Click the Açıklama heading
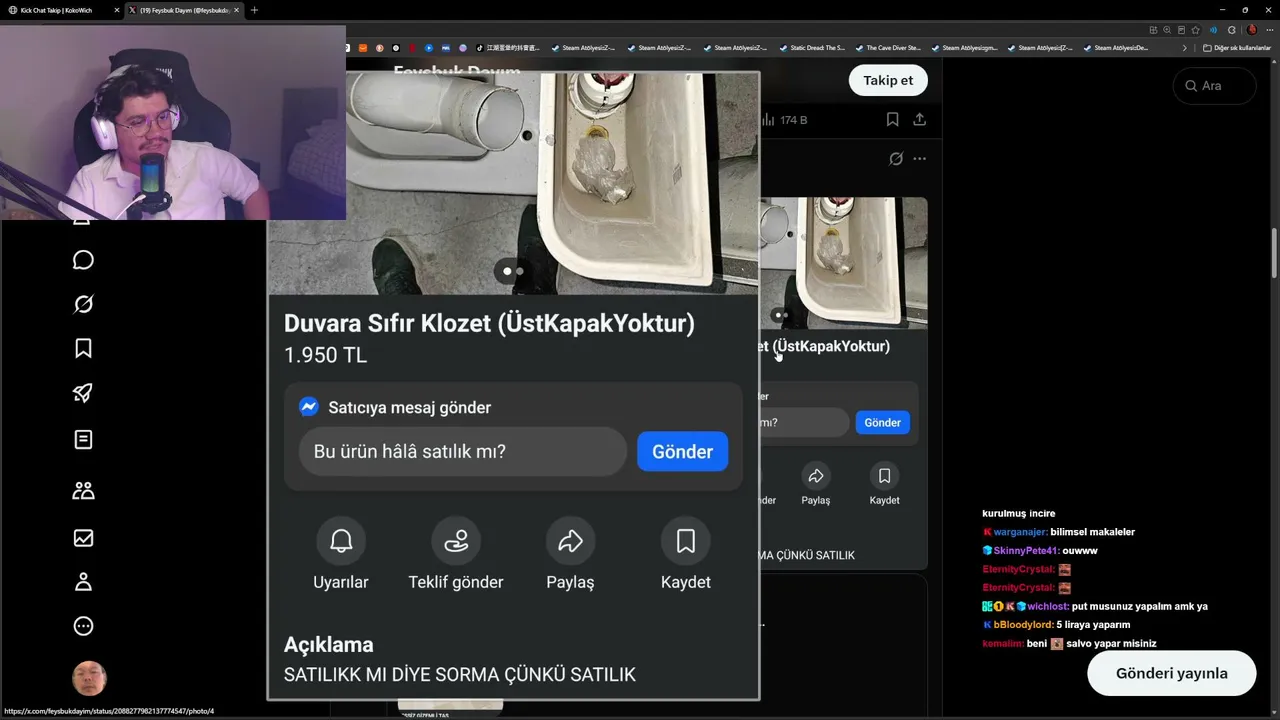The width and height of the screenshot is (1280, 720). point(328,645)
